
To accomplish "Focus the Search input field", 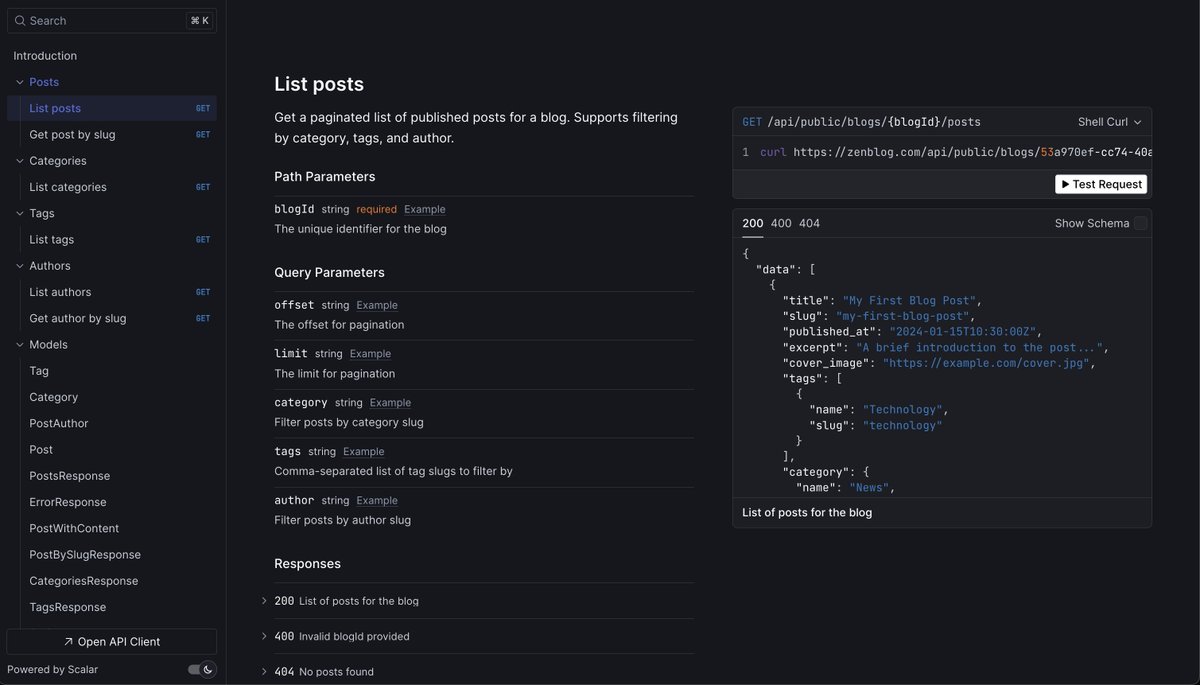I will (111, 21).
